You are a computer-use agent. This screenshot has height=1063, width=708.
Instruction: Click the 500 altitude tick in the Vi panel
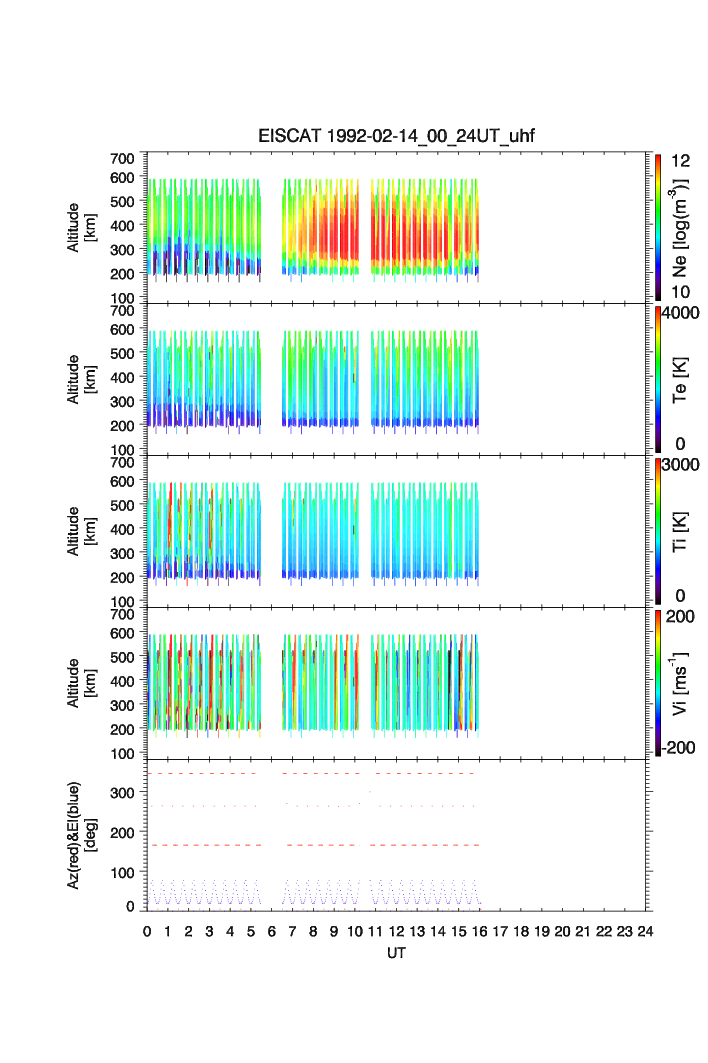point(122,657)
